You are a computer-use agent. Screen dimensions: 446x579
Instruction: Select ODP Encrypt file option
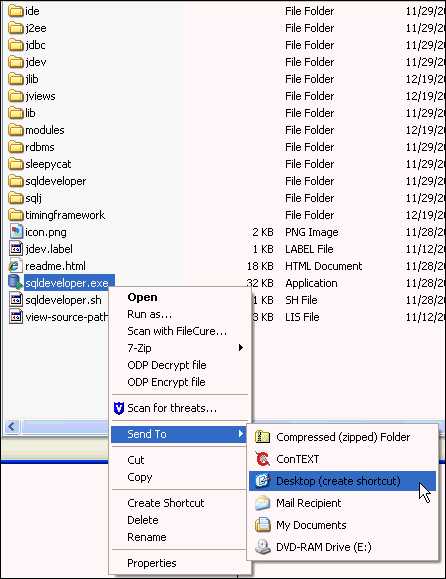(x=166, y=382)
